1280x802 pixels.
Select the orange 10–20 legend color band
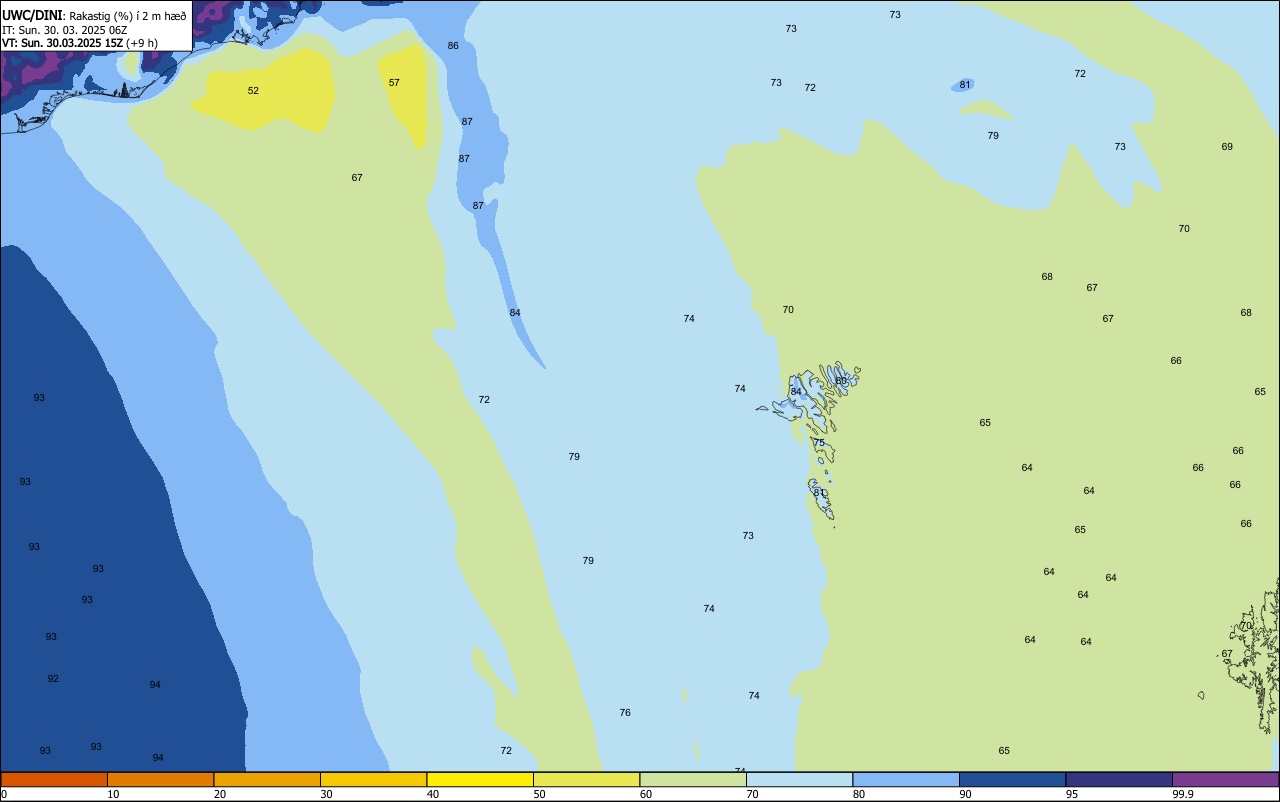pos(160,779)
